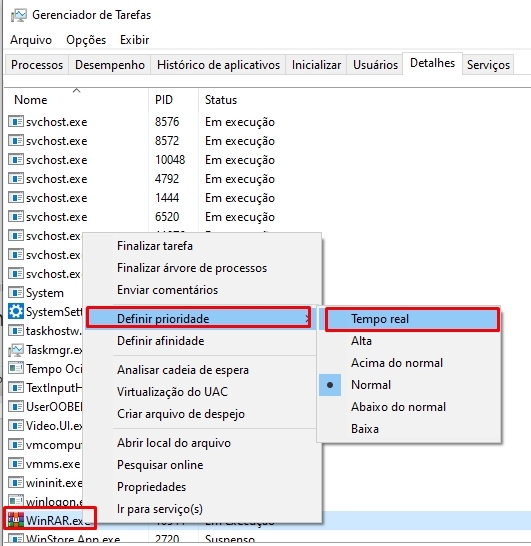This screenshot has height=546, width=531.
Task: Click the winlogon process icon
Action: pyautogui.click(x=16, y=501)
